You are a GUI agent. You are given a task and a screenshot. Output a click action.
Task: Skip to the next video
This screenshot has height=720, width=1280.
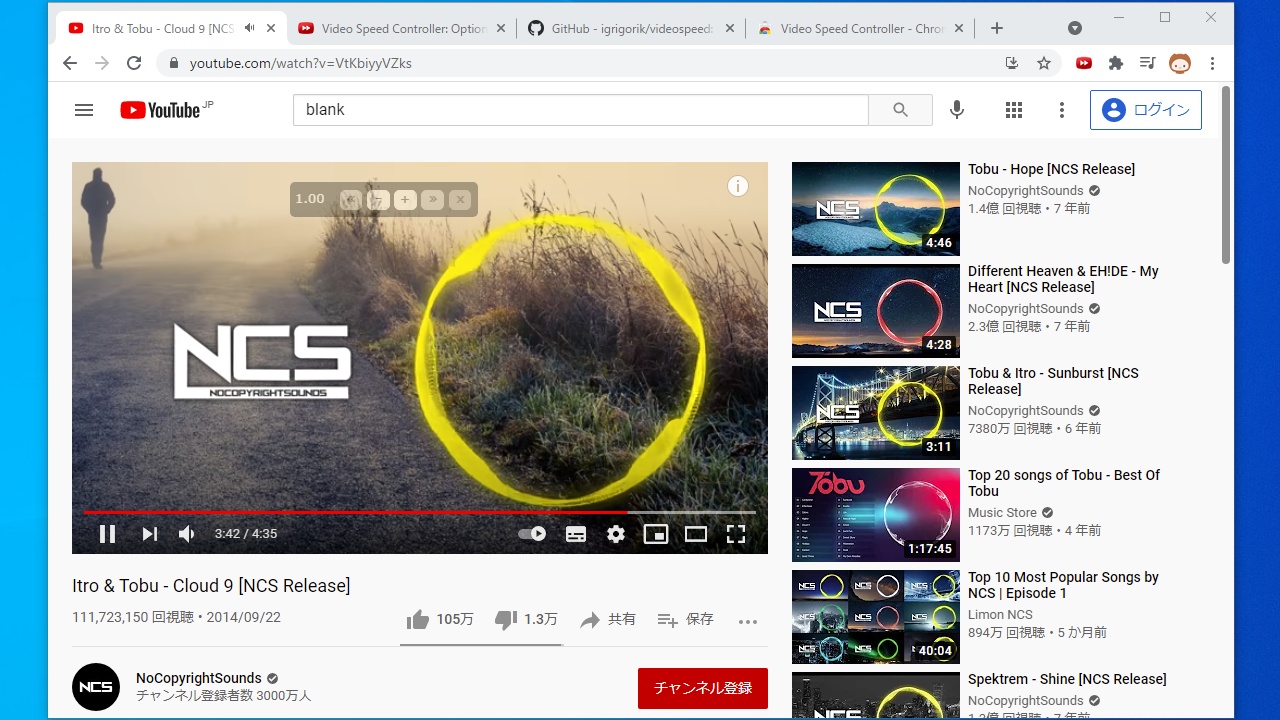149,534
